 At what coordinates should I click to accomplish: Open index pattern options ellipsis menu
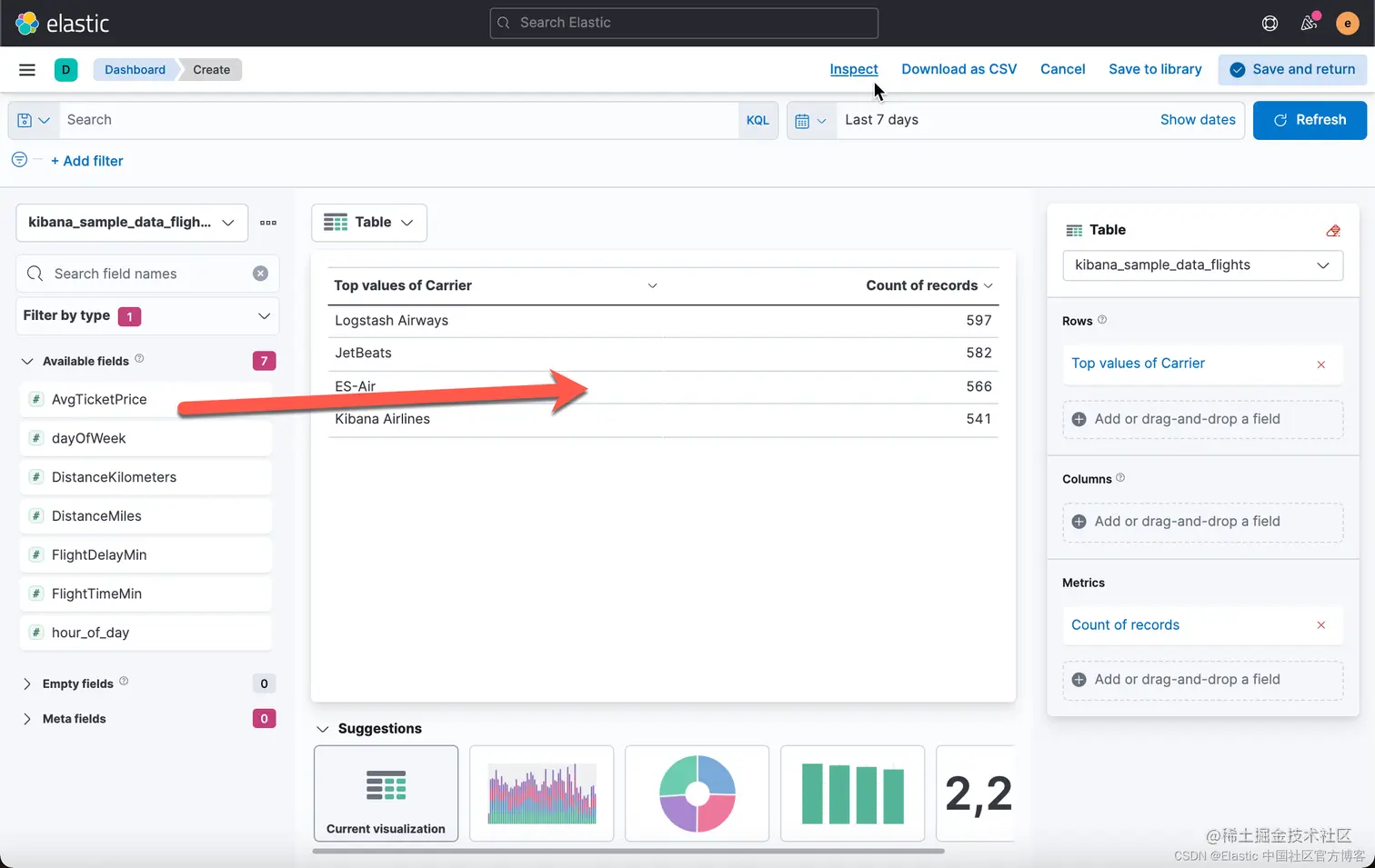[268, 223]
